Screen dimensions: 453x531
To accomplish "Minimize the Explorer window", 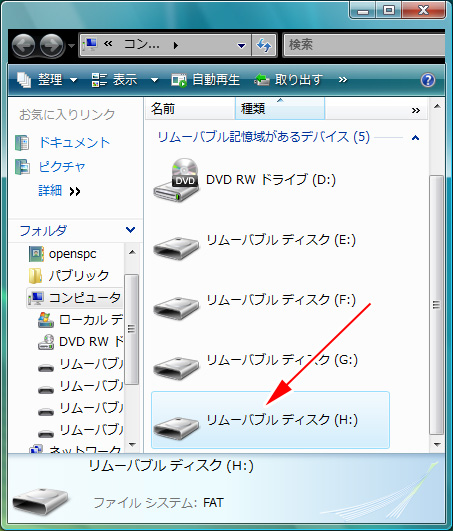I will (x=363, y=10).
